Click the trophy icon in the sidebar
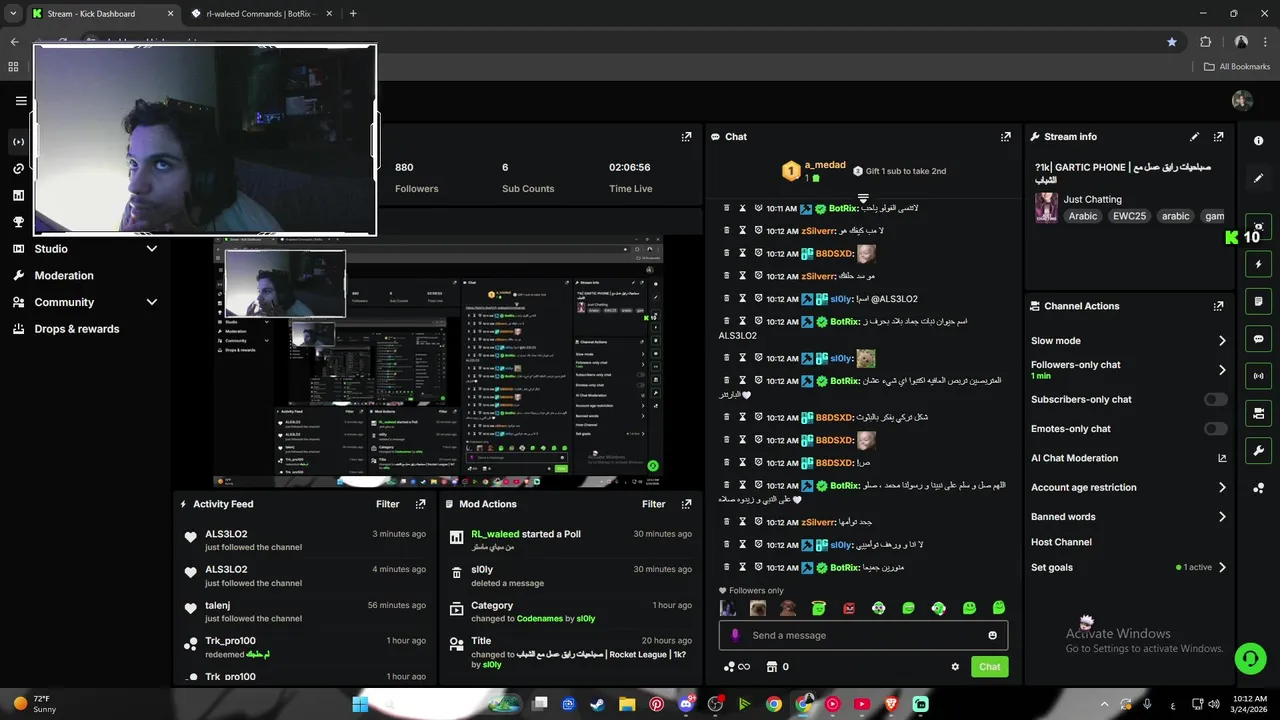The height and width of the screenshot is (720, 1280). pyautogui.click(x=18, y=222)
